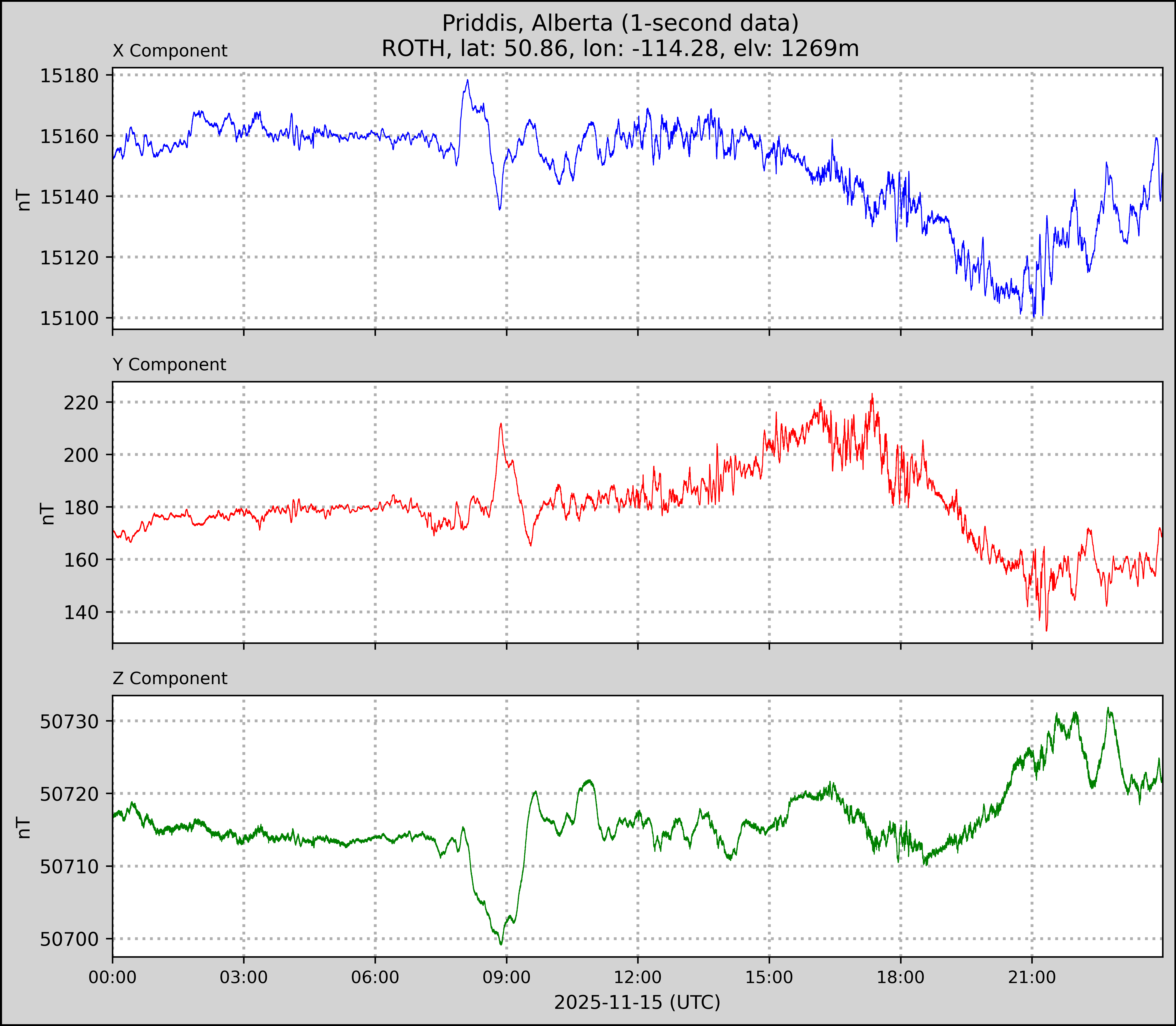
Task: Click the 00:00 time tick label
Action: 113,977
